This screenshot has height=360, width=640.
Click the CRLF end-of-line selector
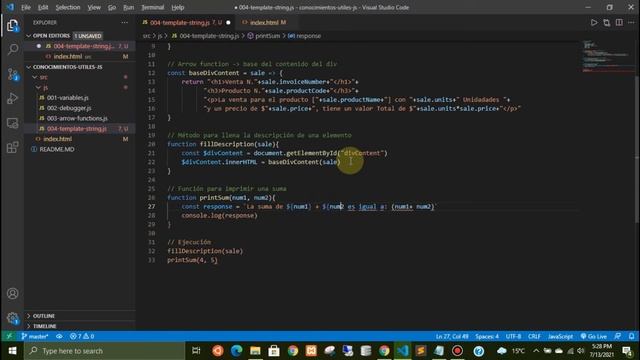534,336
